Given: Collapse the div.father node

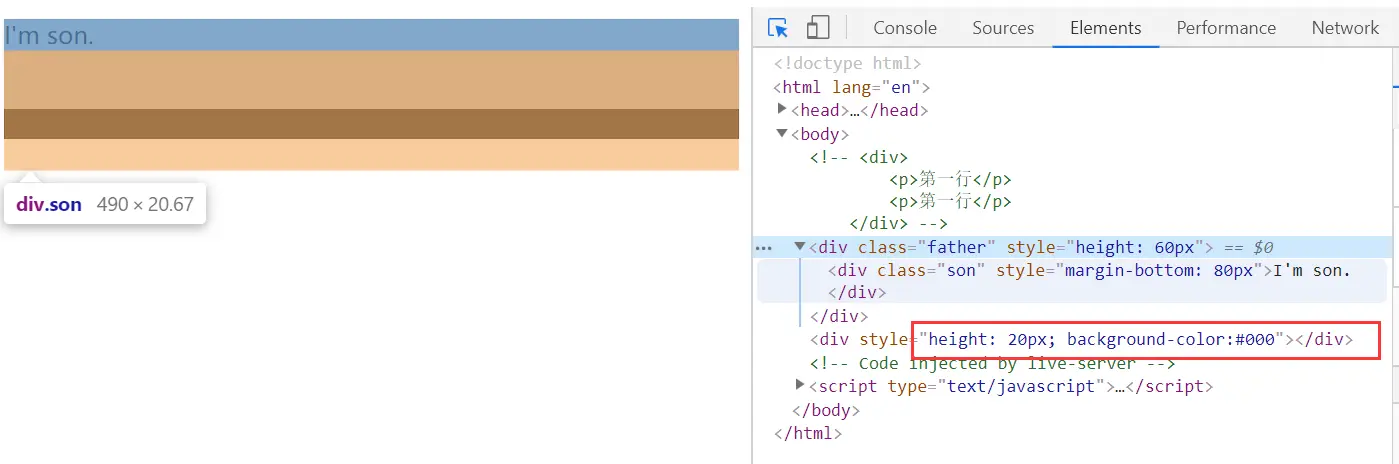Looking at the screenshot, I should pos(800,246).
